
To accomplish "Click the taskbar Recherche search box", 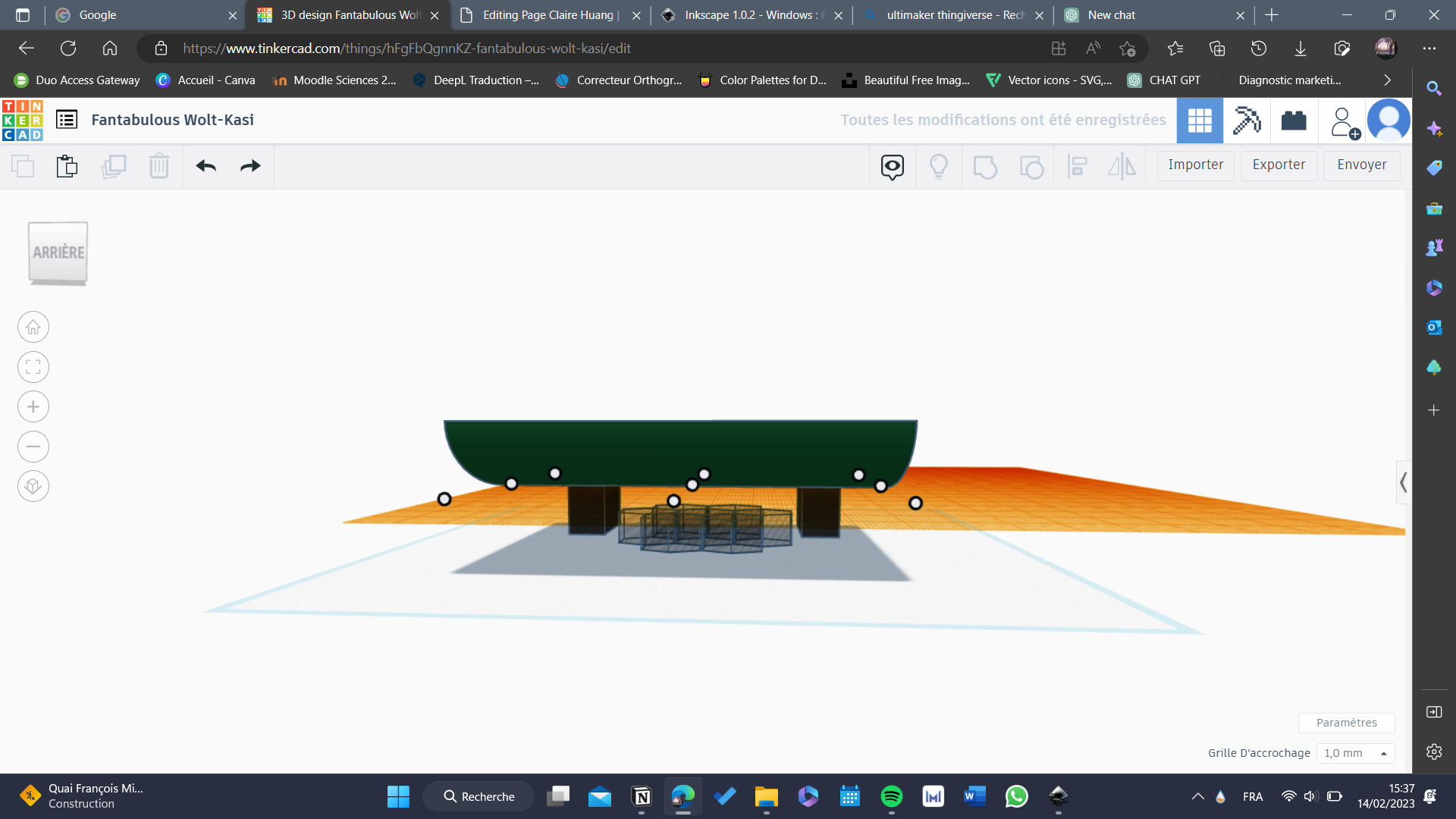I will tap(479, 797).
